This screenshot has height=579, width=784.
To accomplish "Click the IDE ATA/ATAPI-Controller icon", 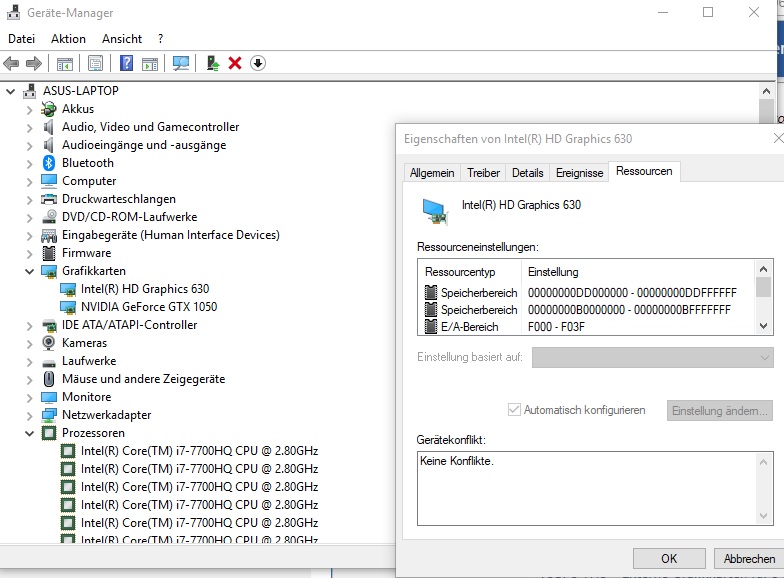I will [49, 326].
